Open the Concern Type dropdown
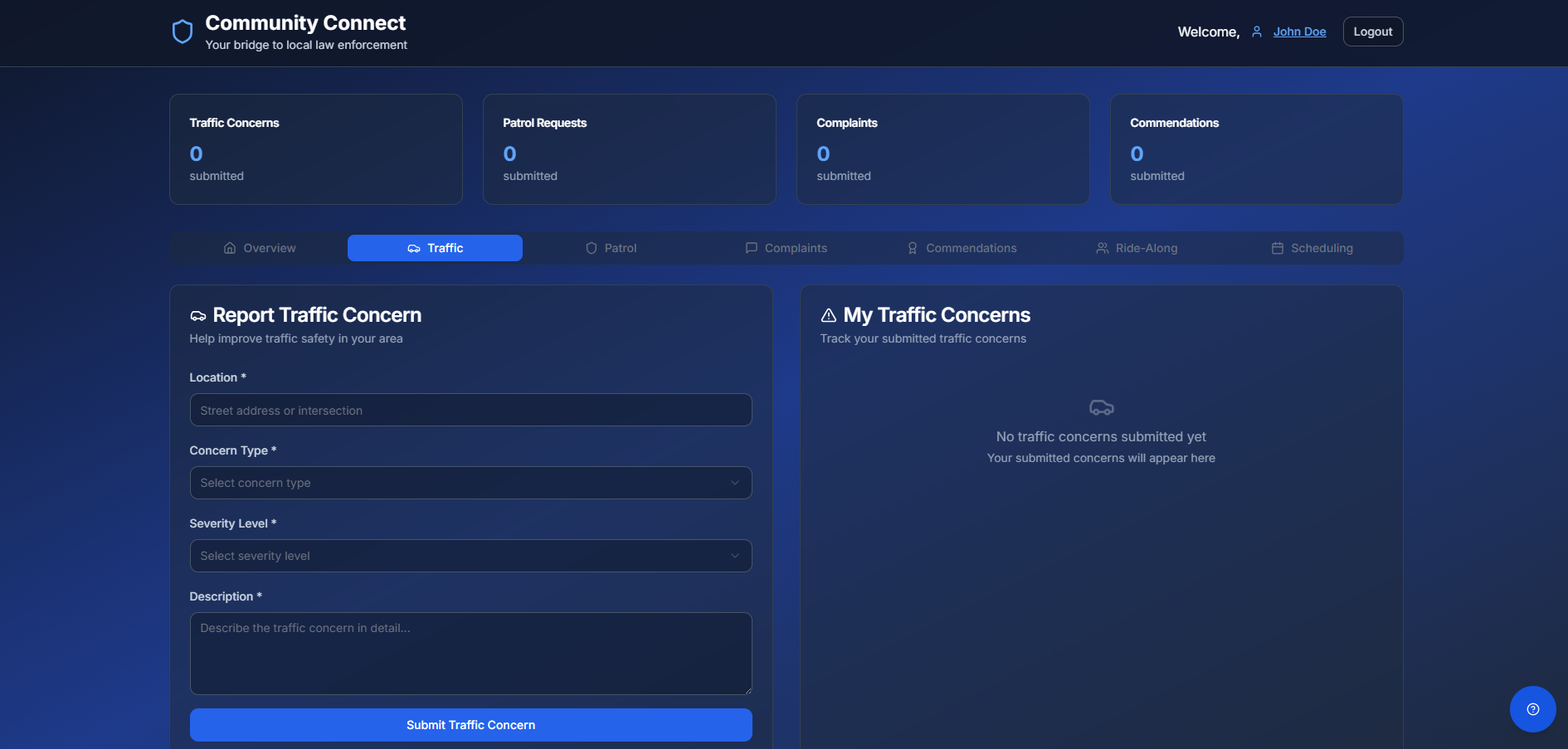The width and height of the screenshot is (1568, 749). click(470, 483)
